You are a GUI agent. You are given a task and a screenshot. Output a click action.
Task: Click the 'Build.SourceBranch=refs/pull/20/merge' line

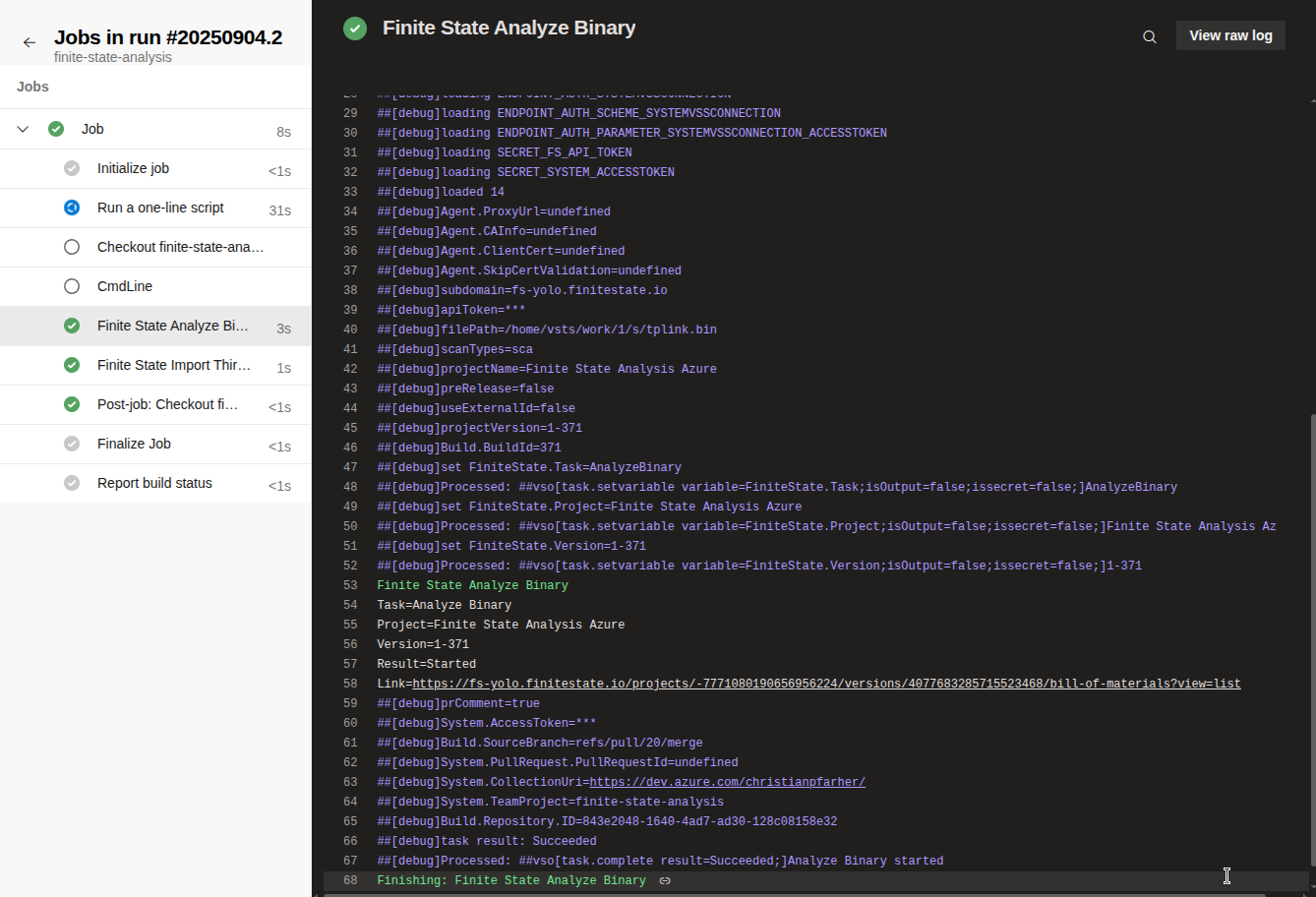click(x=540, y=743)
